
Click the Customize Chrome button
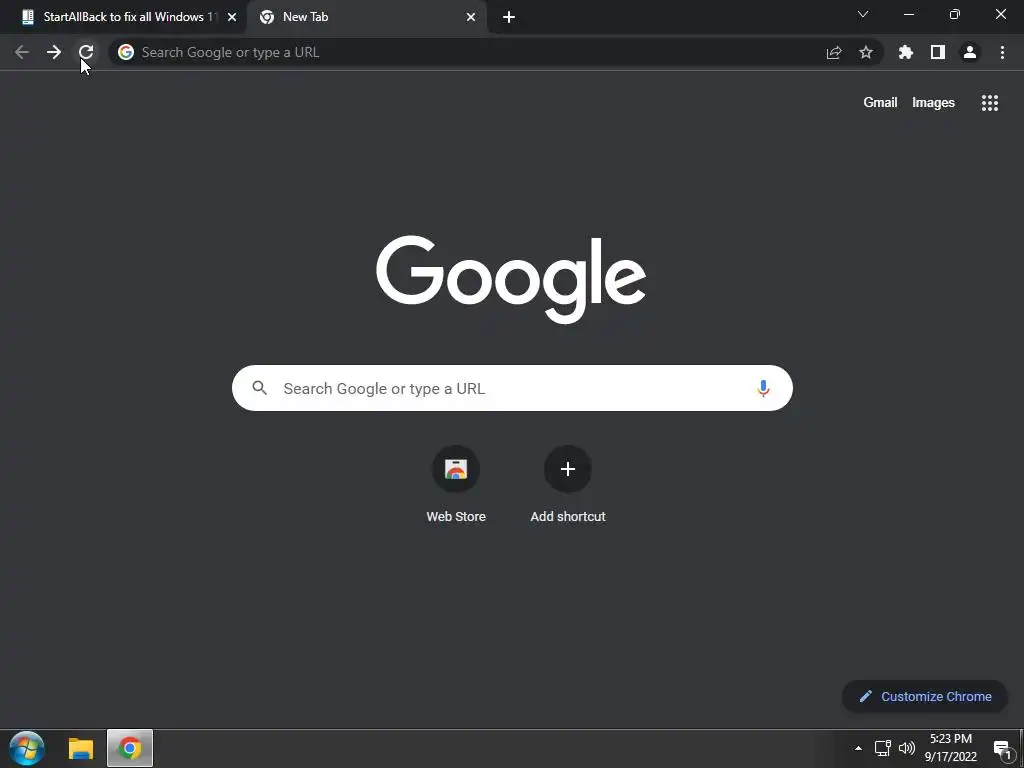(x=925, y=696)
